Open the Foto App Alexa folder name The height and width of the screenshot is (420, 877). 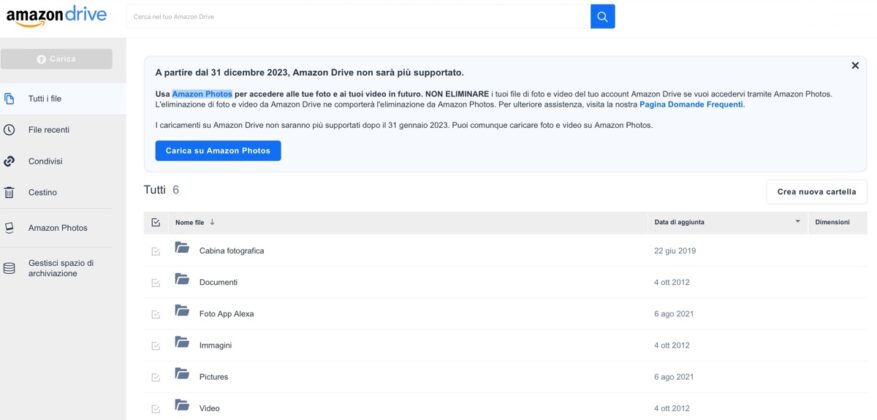227,314
